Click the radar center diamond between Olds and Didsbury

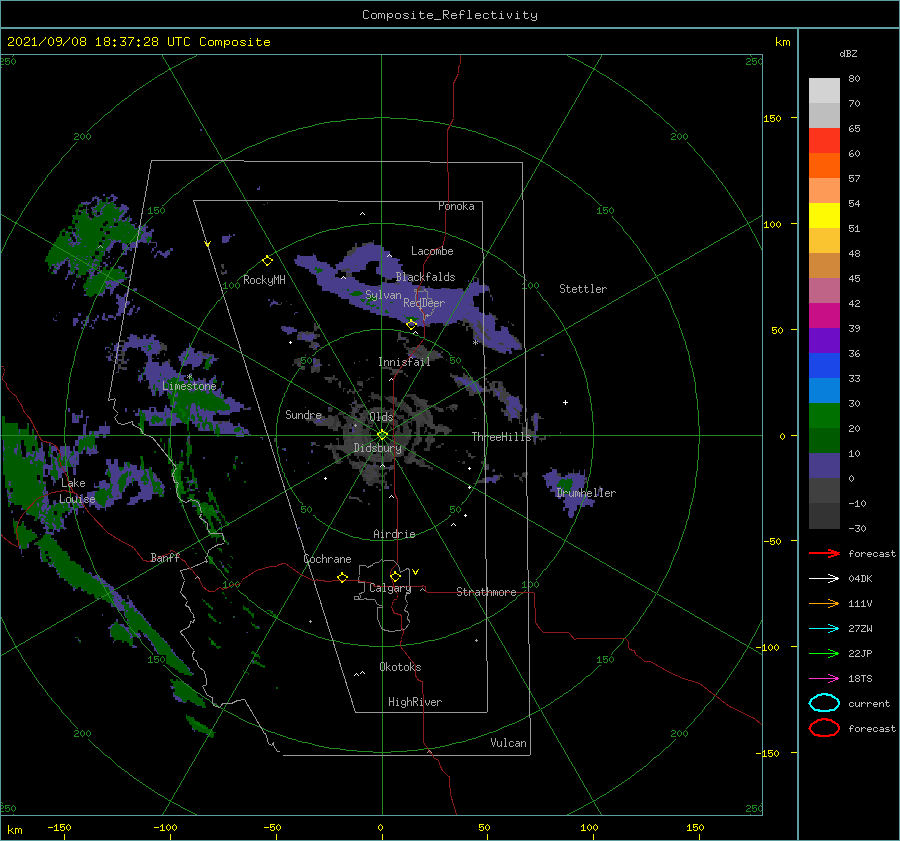[x=382, y=435]
